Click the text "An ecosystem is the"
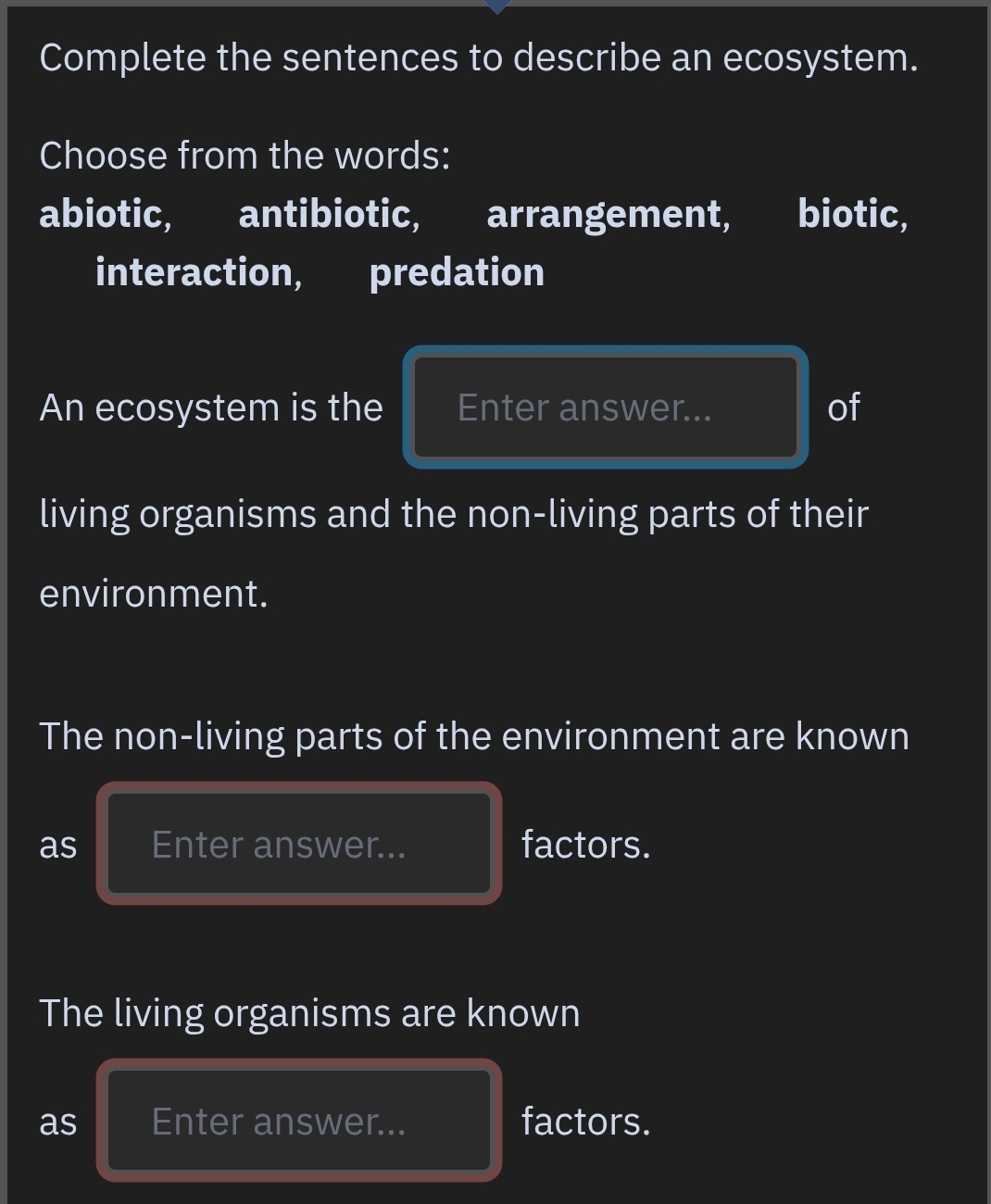The image size is (991, 1204). pyautogui.click(x=210, y=408)
